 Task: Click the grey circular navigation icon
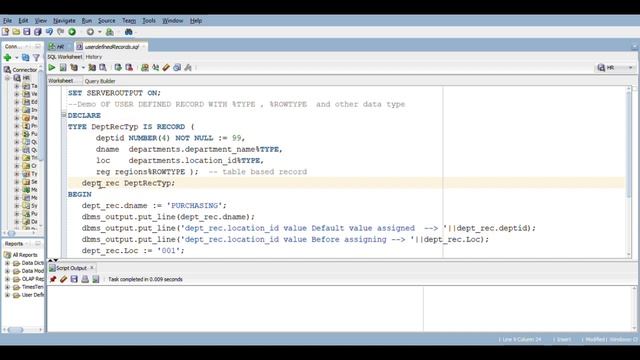(x=90, y=32)
